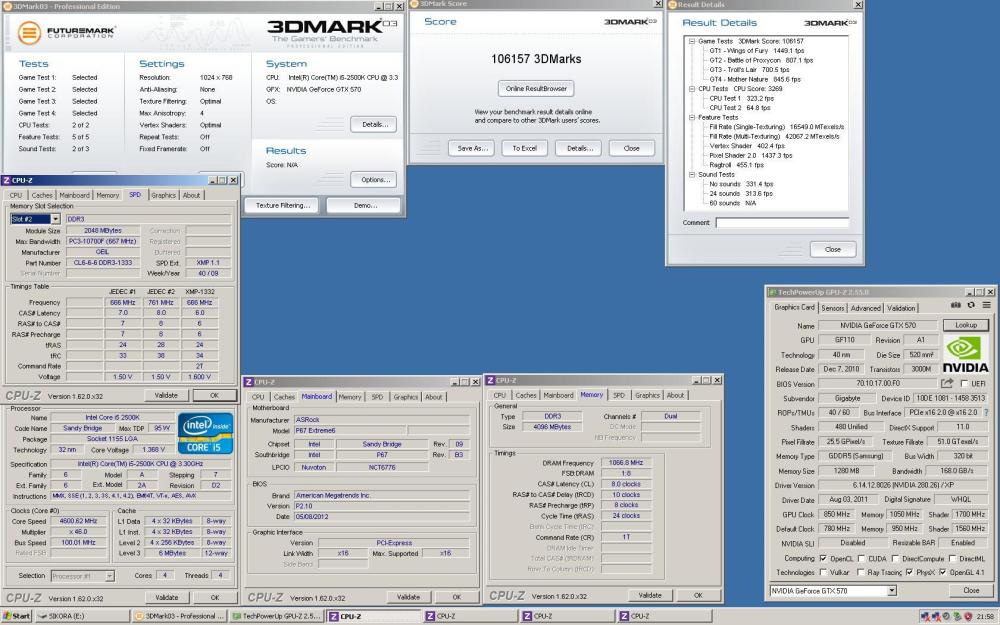Uncheck the PhysX checkbox in GPU-Z
This screenshot has width=1000, height=625.
[x=910, y=573]
